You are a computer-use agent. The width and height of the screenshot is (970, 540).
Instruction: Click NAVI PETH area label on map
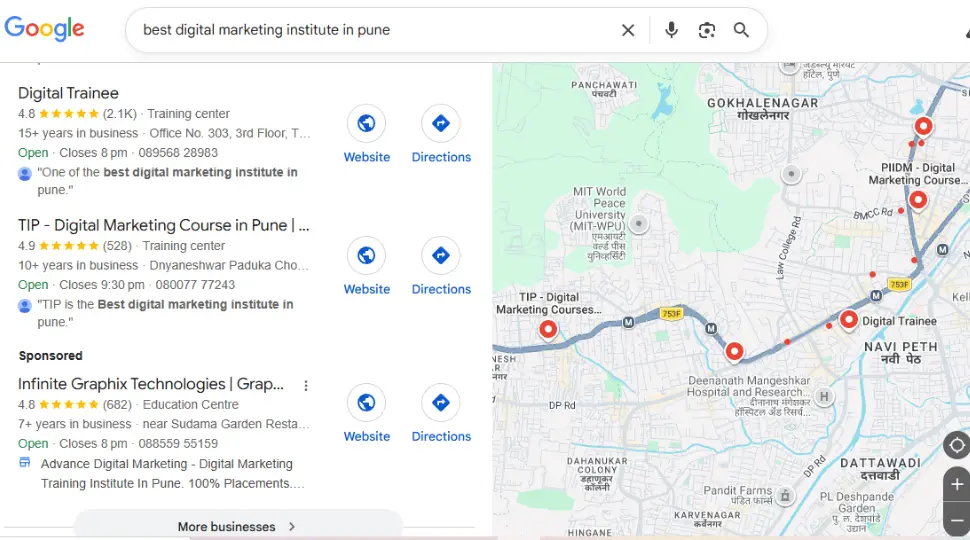(x=901, y=353)
